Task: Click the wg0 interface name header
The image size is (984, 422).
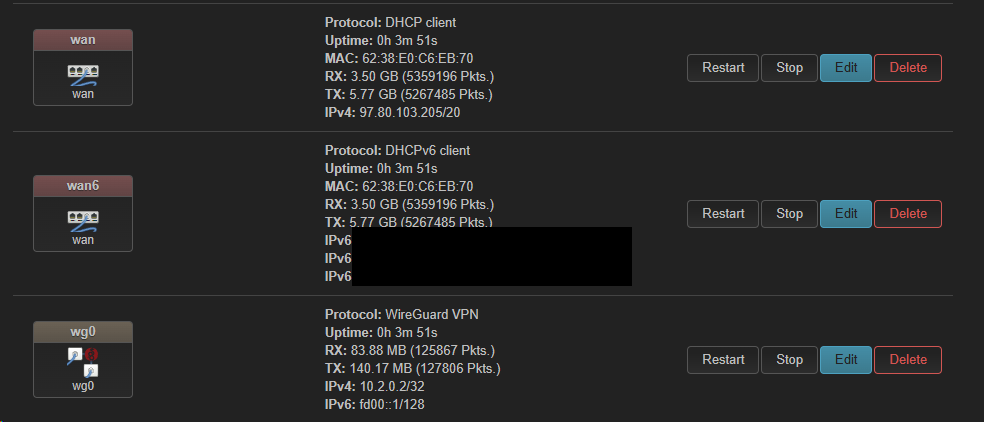Action: click(x=83, y=331)
